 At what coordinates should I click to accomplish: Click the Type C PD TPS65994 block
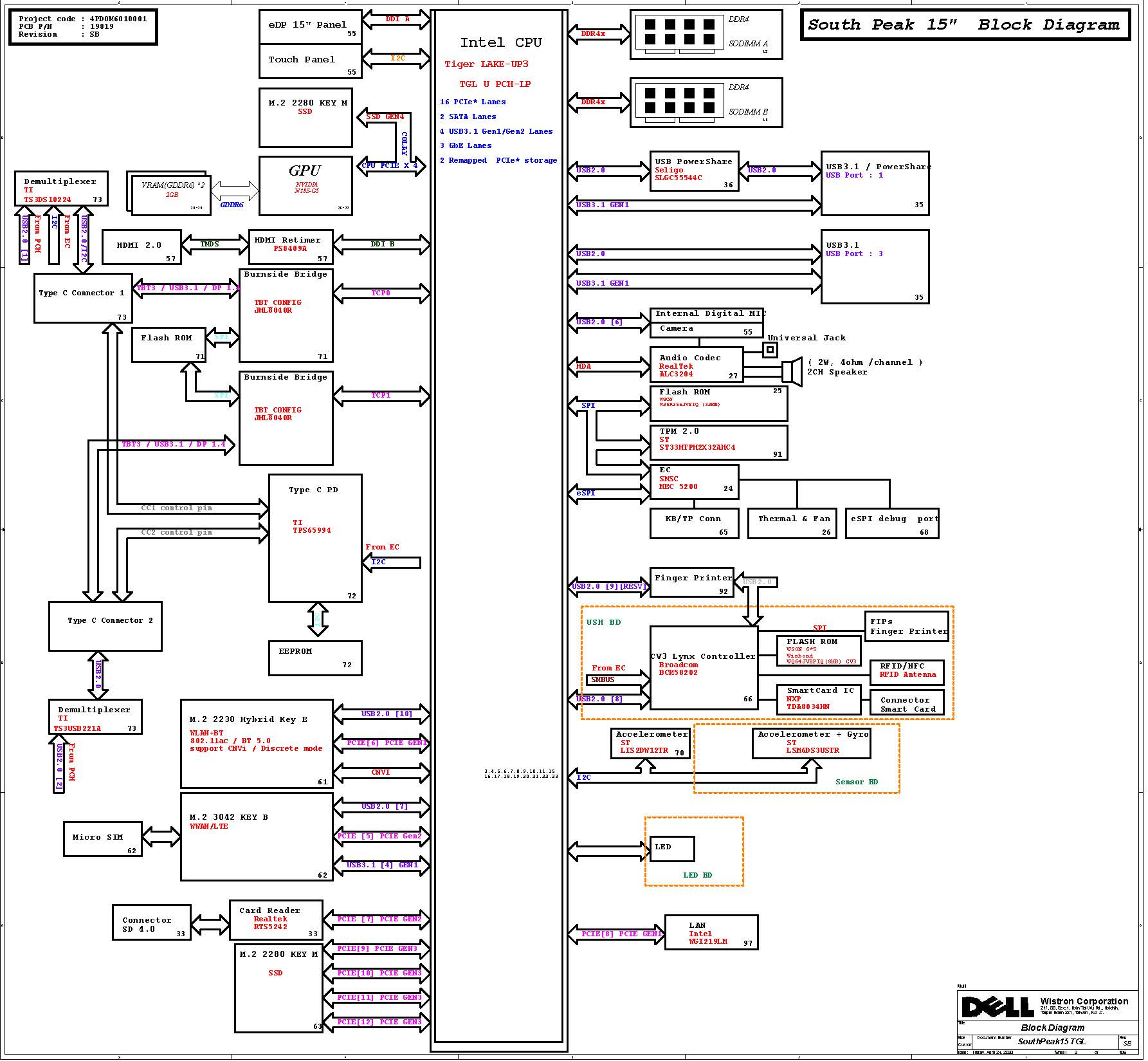pyautogui.click(x=315, y=538)
